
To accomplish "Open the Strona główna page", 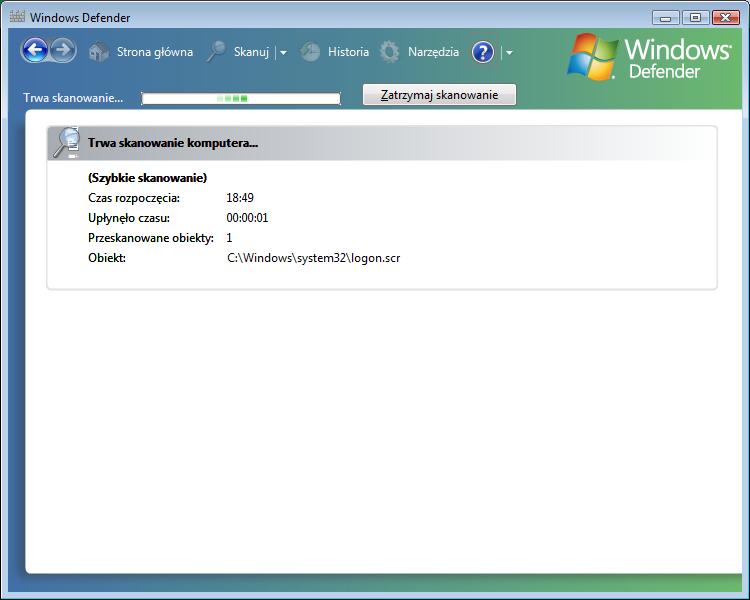I will tap(155, 52).
